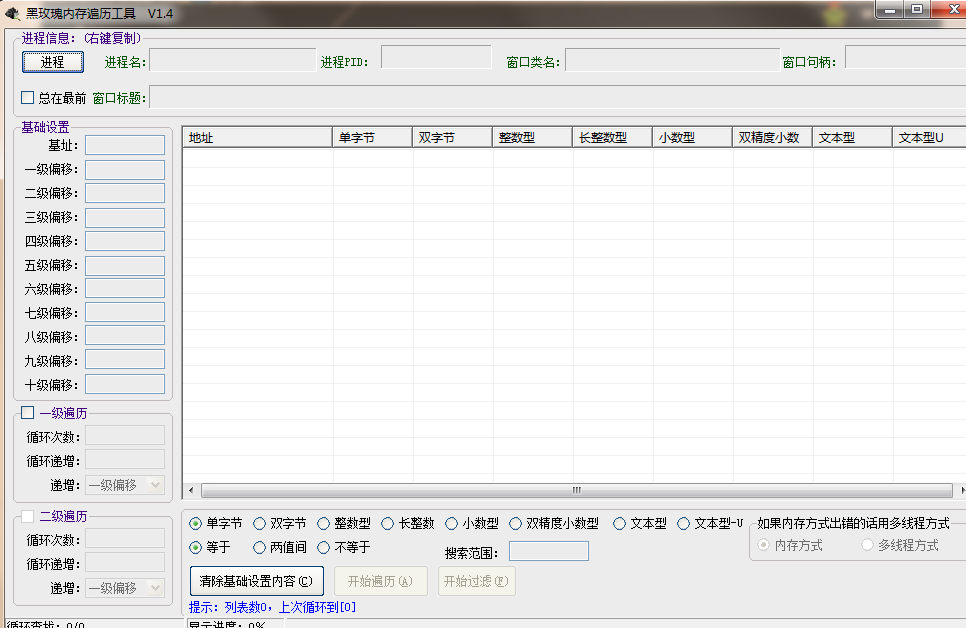
Task: Maximize the window
Action: click(917, 10)
